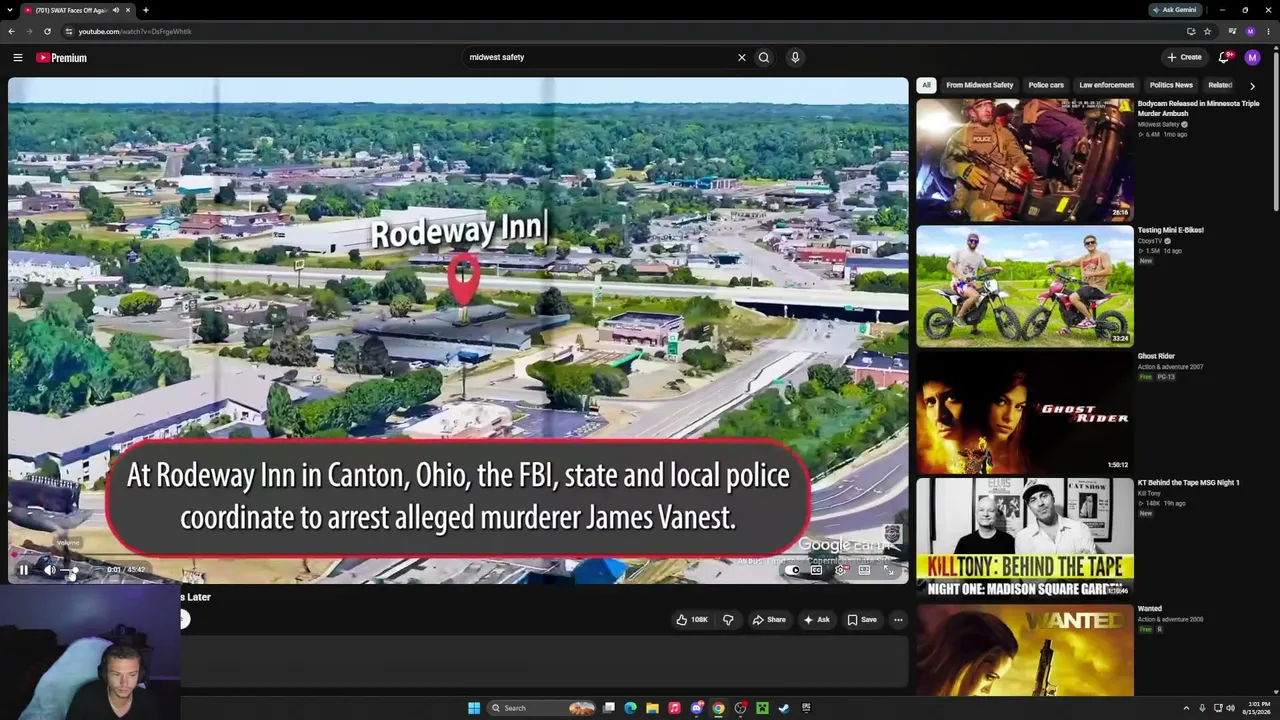Viewport: 1280px width, 720px height.
Task: Click Ask Gemini button in browser
Action: [1174, 10]
